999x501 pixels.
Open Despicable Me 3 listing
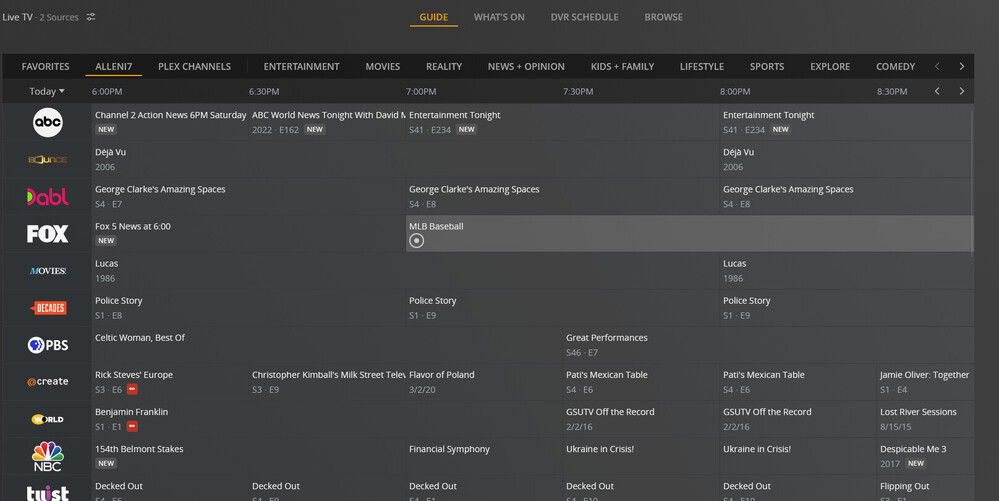925,456
